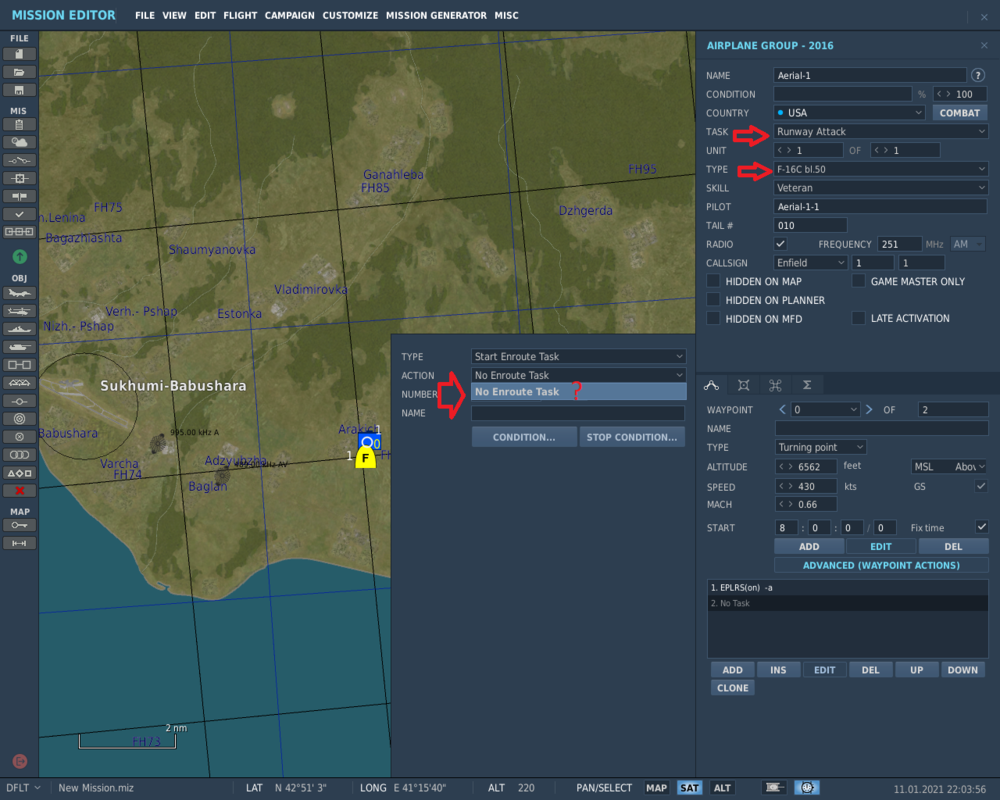This screenshot has width=1000, height=800.
Task: Open the Skill dropdown set to Veteran
Action: pos(880,188)
